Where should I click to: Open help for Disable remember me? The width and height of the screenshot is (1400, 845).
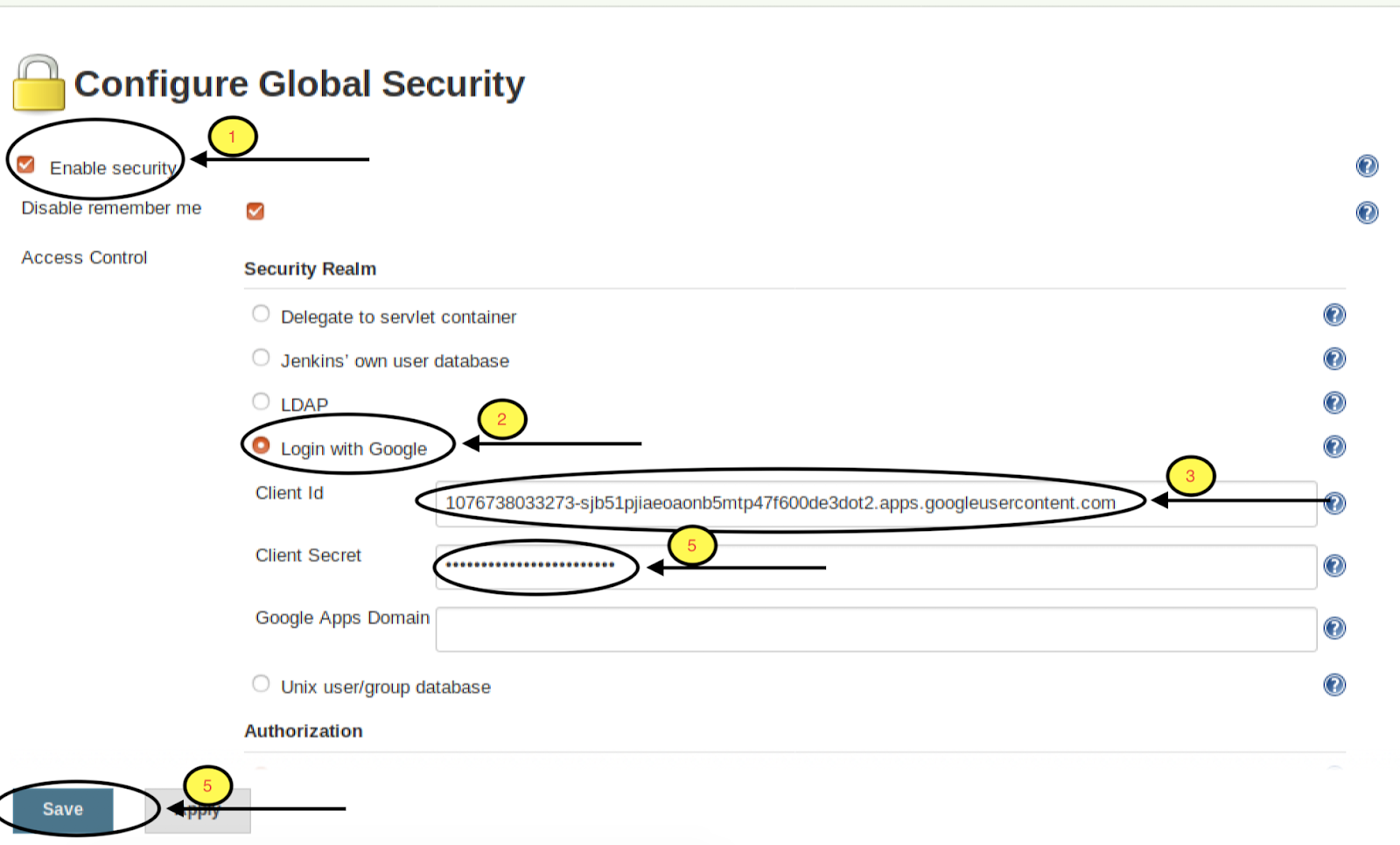(1366, 213)
